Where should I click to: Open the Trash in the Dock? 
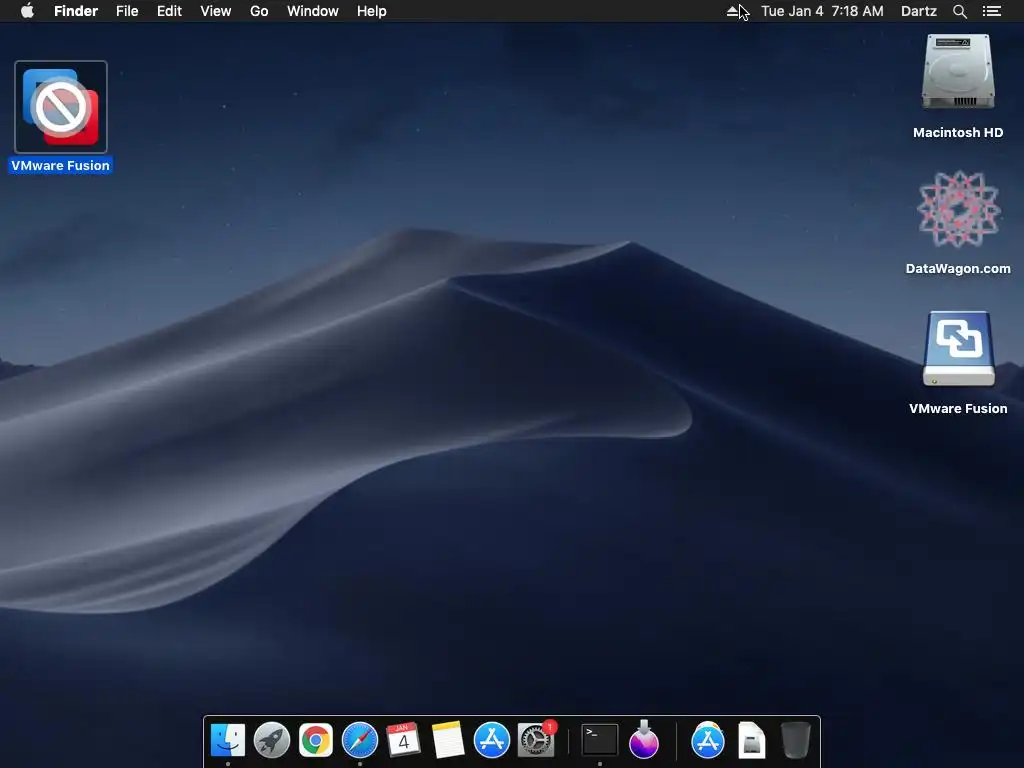click(795, 741)
